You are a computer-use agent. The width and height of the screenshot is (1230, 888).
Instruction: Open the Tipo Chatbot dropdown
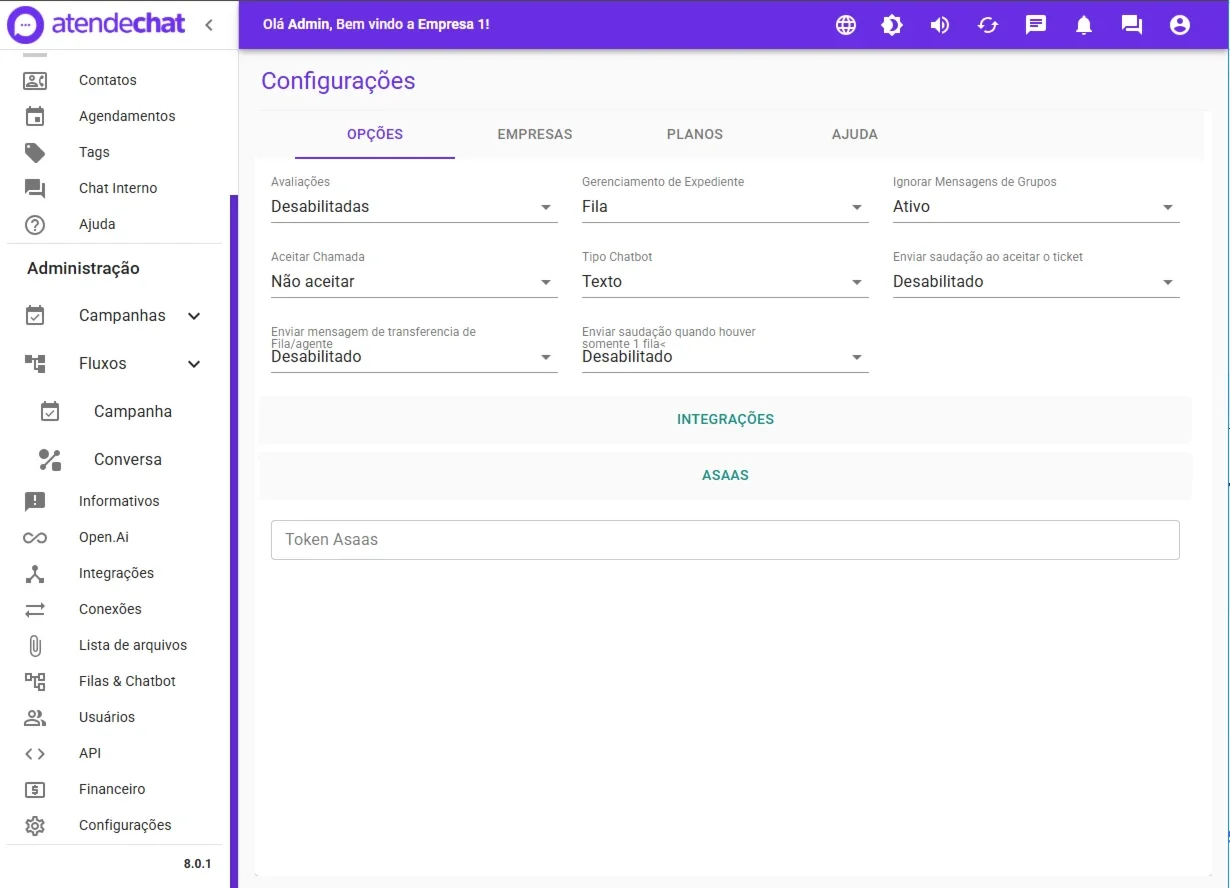coord(725,282)
